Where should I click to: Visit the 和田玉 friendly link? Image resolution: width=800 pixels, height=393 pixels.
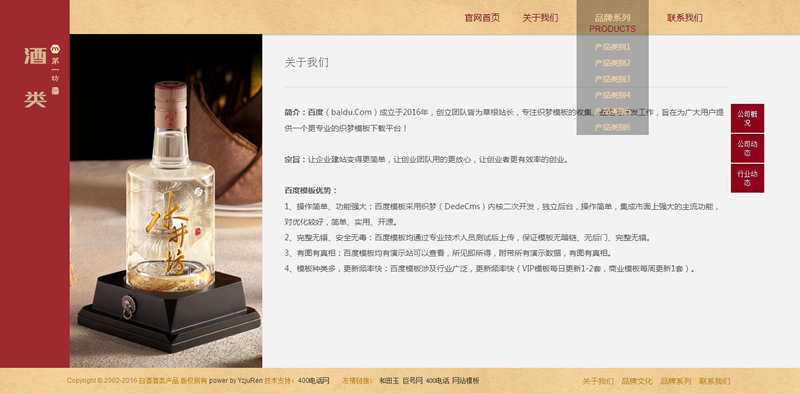389,381
